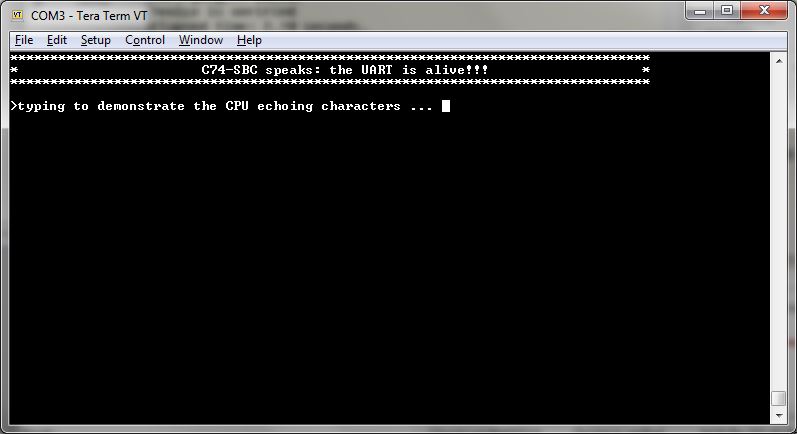Close the Tera Term window

click(764, 11)
